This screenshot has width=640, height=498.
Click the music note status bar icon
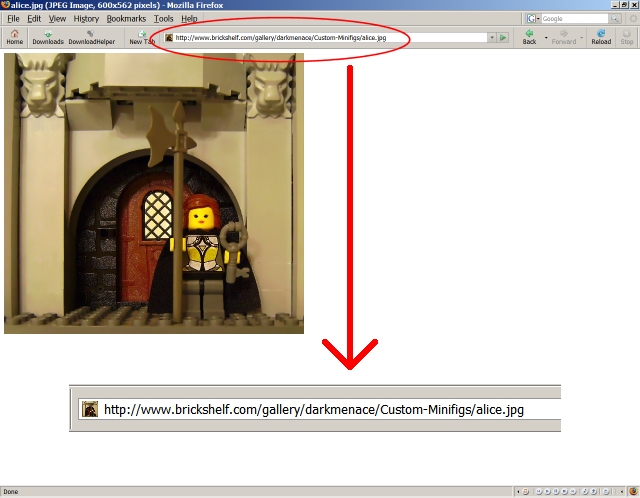click(585, 491)
